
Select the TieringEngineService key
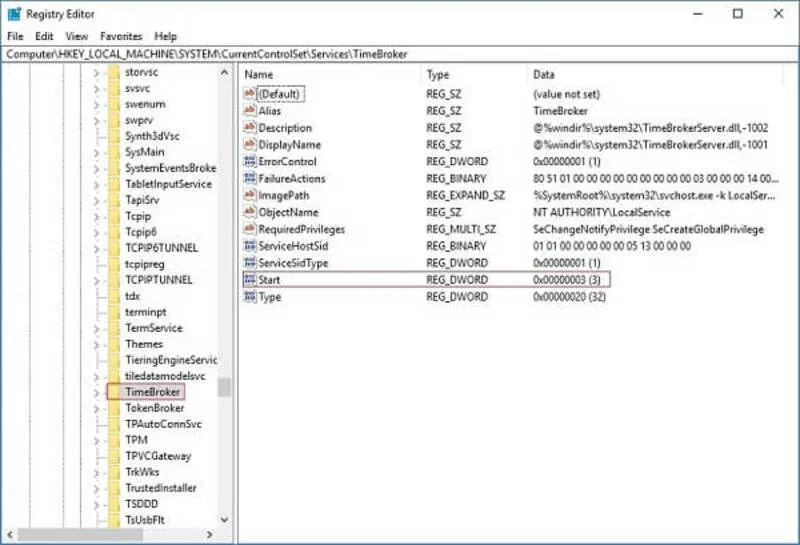pyautogui.click(x=171, y=360)
